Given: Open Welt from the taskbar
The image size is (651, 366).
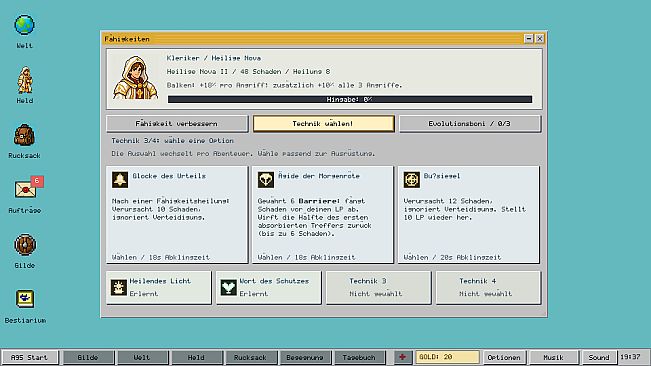Looking at the screenshot, I should pos(142,357).
